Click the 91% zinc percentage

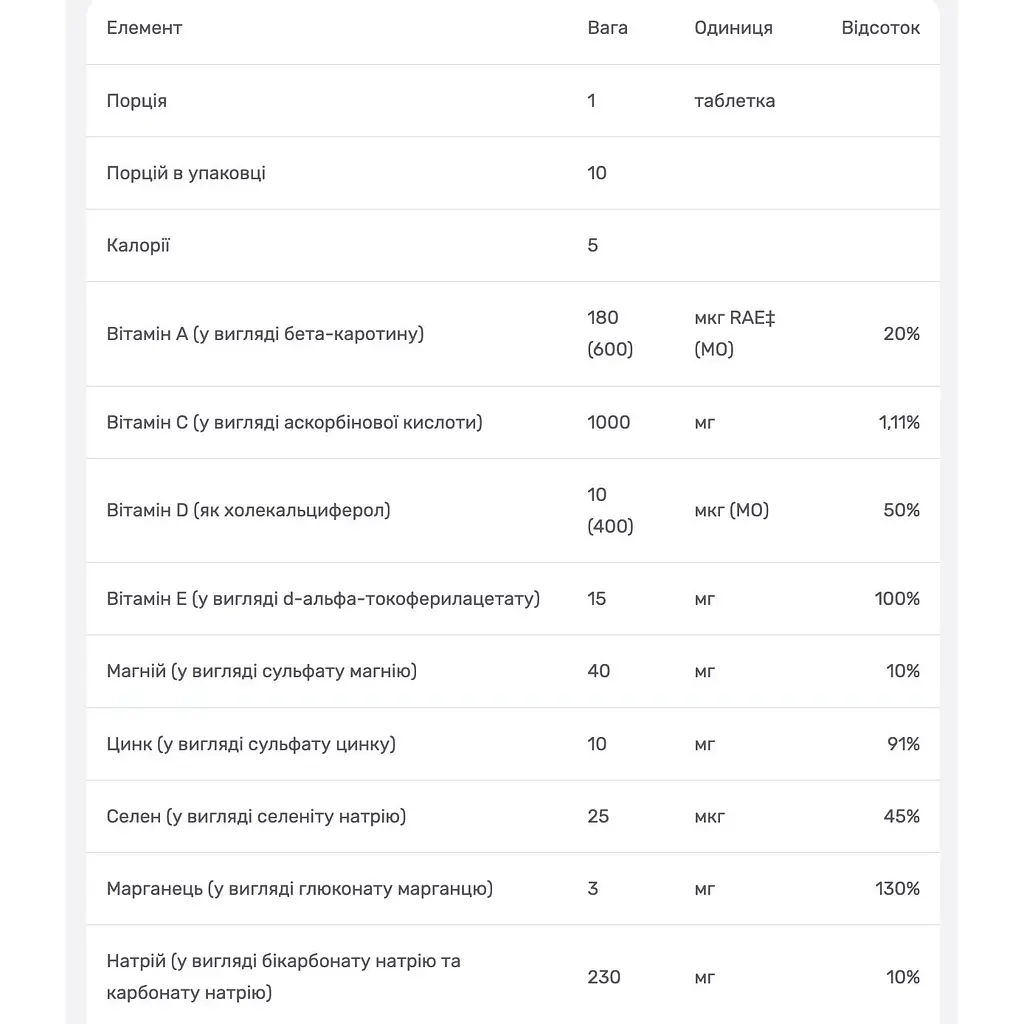(903, 744)
